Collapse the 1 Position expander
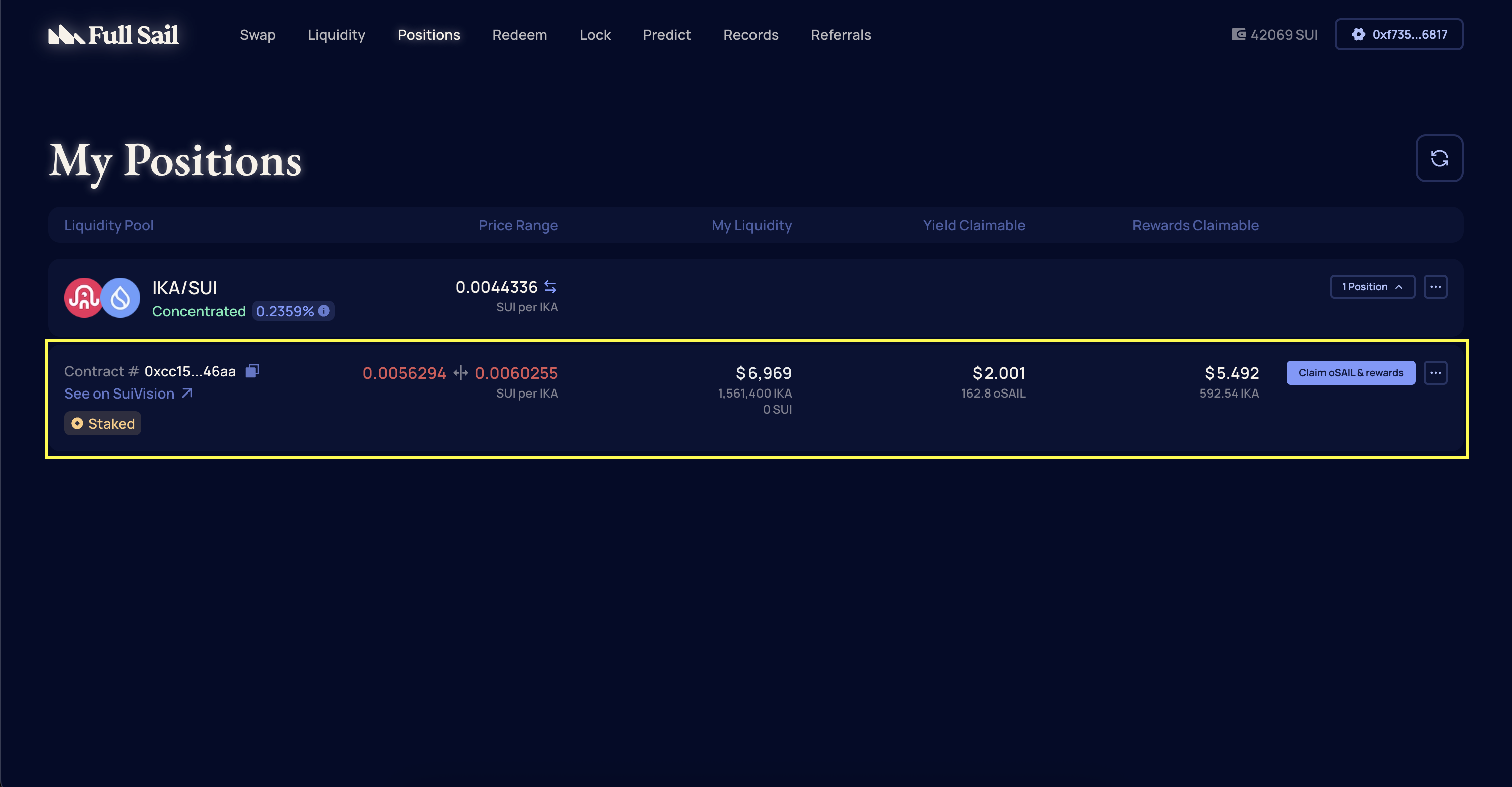The image size is (1512, 787). point(1372,286)
